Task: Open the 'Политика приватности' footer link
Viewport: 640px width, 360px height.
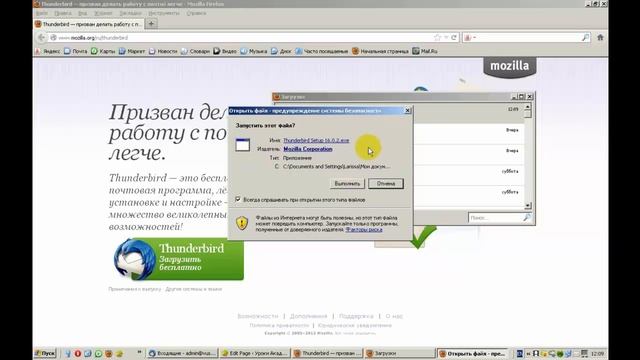Action: [279, 326]
